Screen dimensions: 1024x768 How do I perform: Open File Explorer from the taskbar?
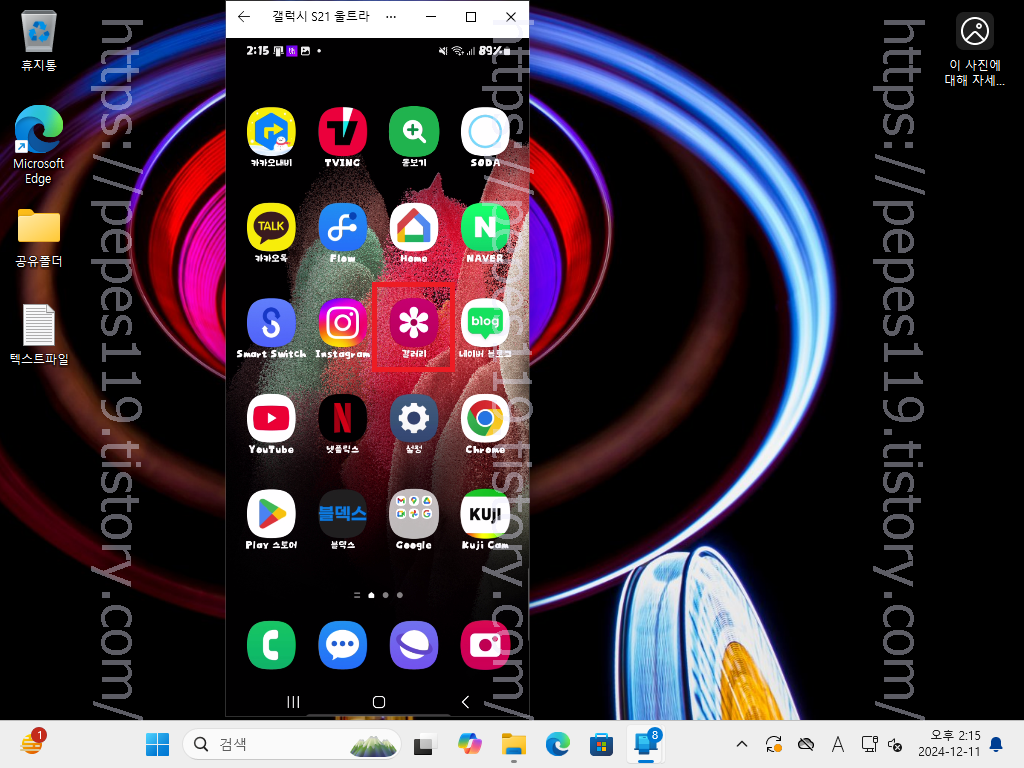[514, 744]
